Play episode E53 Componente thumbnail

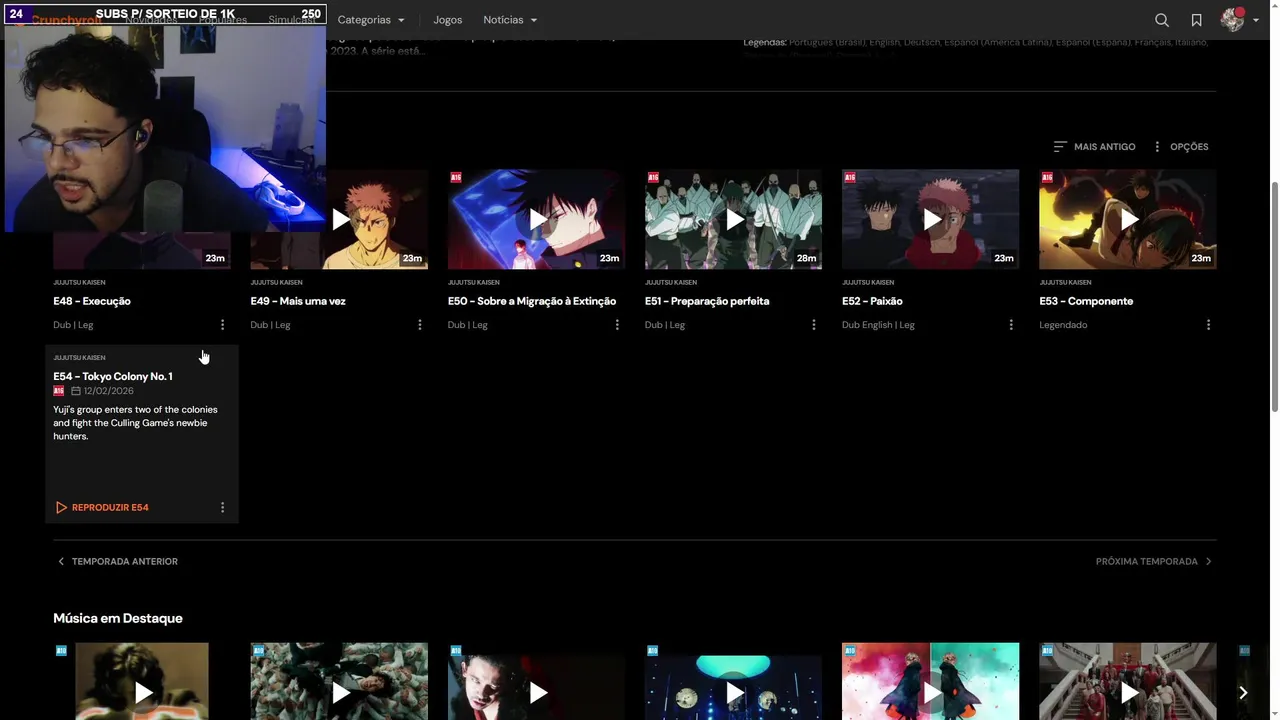coord(1127,219)
